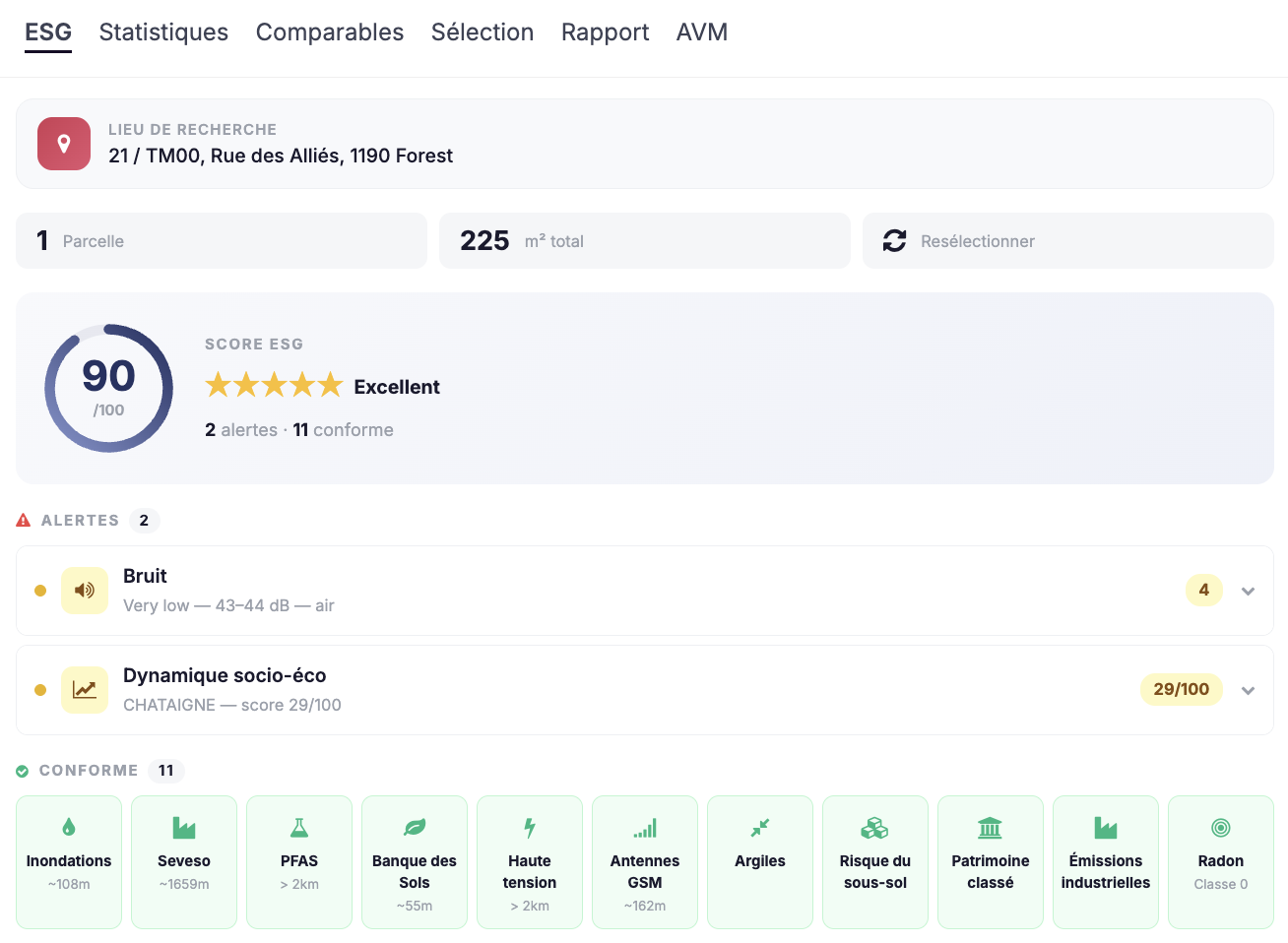Click the Émissions industrielles factory icon
1288x943 pixels.
1106,827
